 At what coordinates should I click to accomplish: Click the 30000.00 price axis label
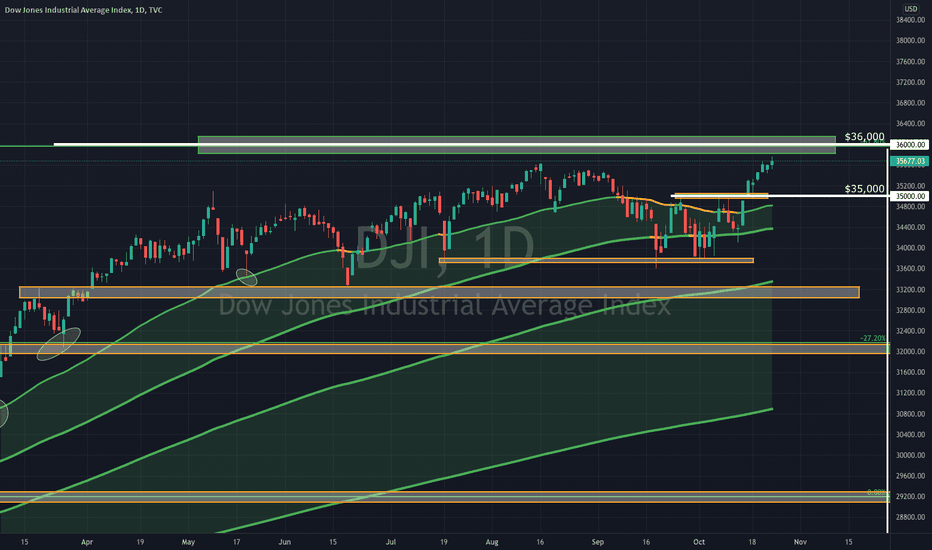tap(910, 455)
